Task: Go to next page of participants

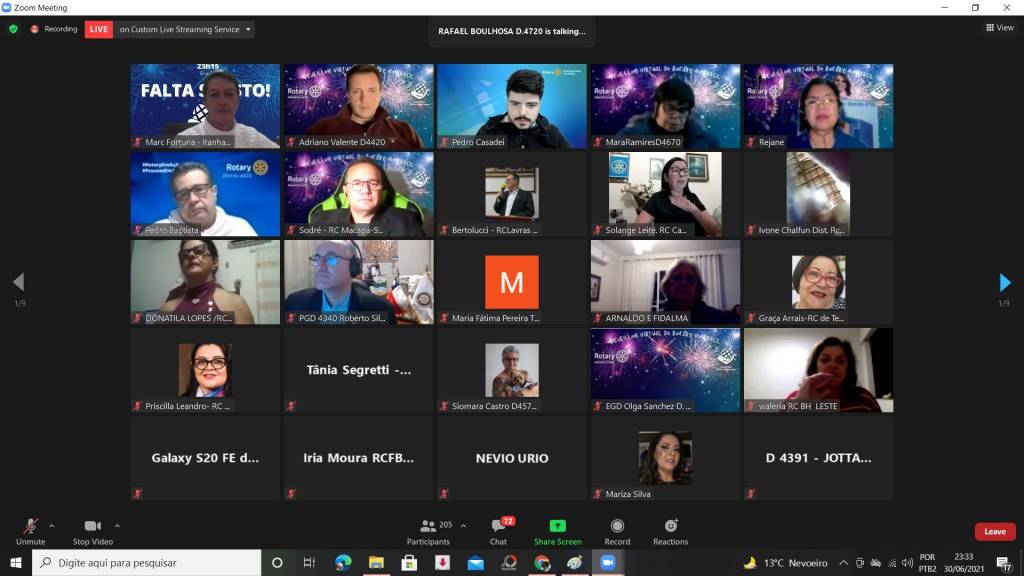Action: pyautogui.click(x=1005, y=283)
